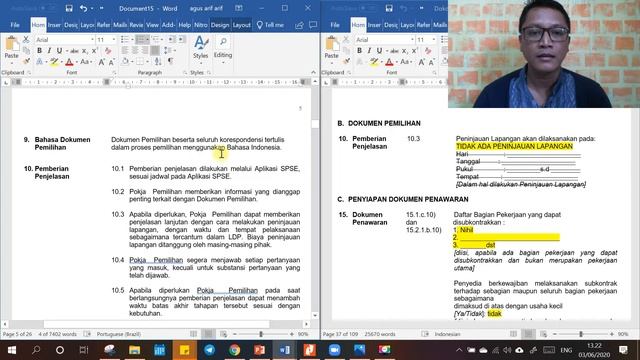This screenshot has width=640, height=360.
Task: Click Shrink Font icon in left window
Action: click(111, 62)
